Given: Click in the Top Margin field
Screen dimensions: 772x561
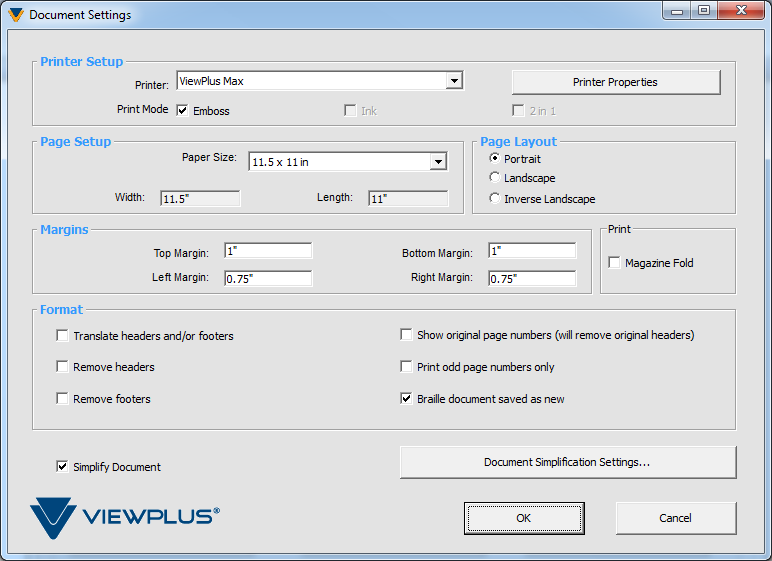Looking at the screenshot, I should pyautogui.click(x=267, y=251).
